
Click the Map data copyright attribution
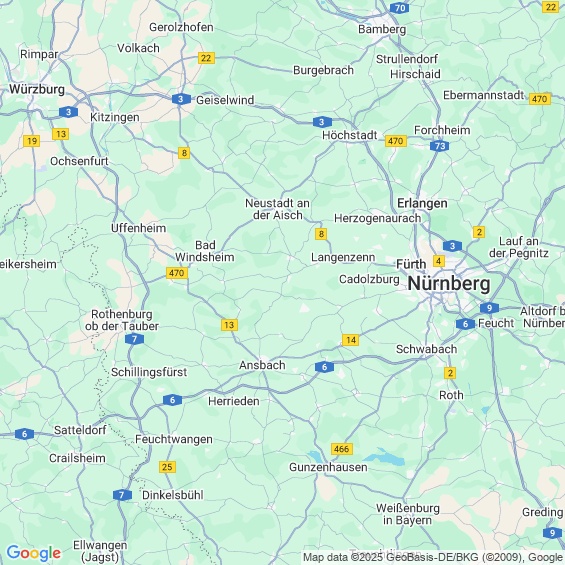point(433,557)
